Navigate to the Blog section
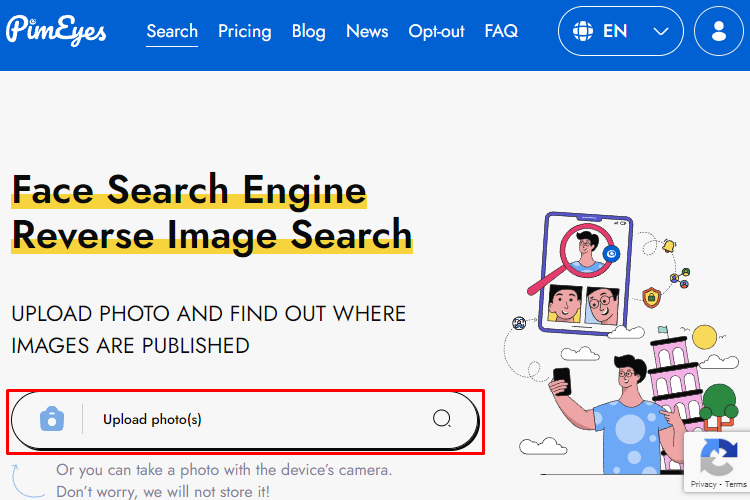Screen dimensions: 750x500 coord(309,31)
